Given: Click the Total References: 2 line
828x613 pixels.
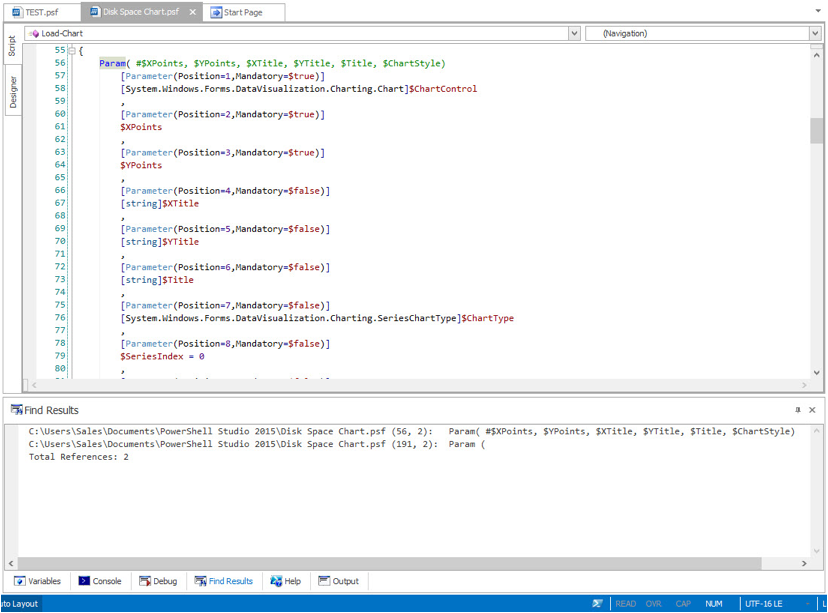Looking at the screenshot, I should point(79,457).
